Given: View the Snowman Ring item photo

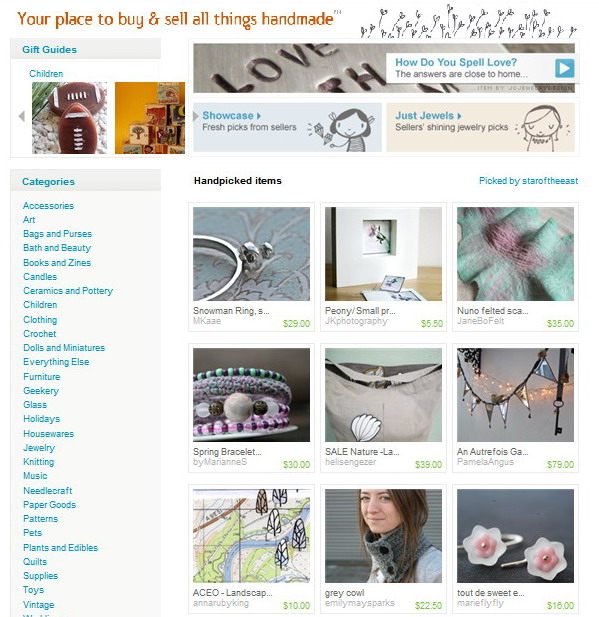Looking at the screenshot, I should click(251, 254).
